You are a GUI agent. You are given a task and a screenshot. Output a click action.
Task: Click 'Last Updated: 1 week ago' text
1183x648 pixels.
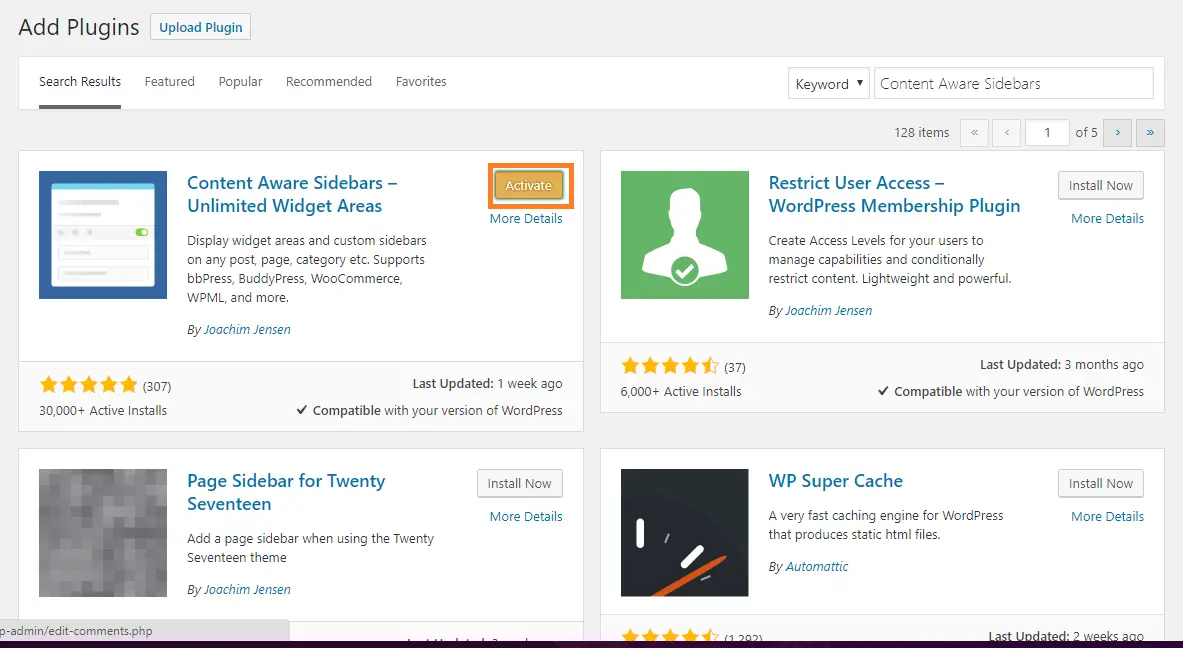(487, 384)
